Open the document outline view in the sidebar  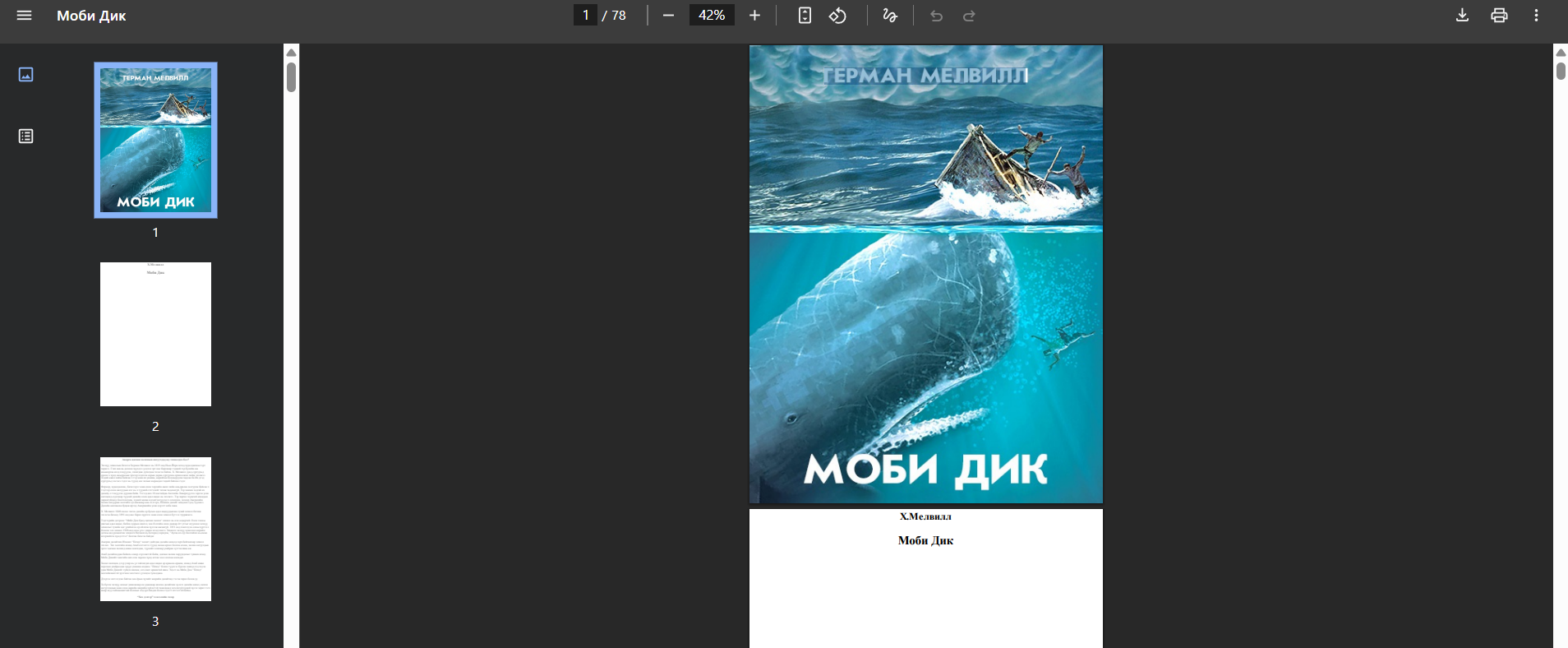(x=25, y=137)
